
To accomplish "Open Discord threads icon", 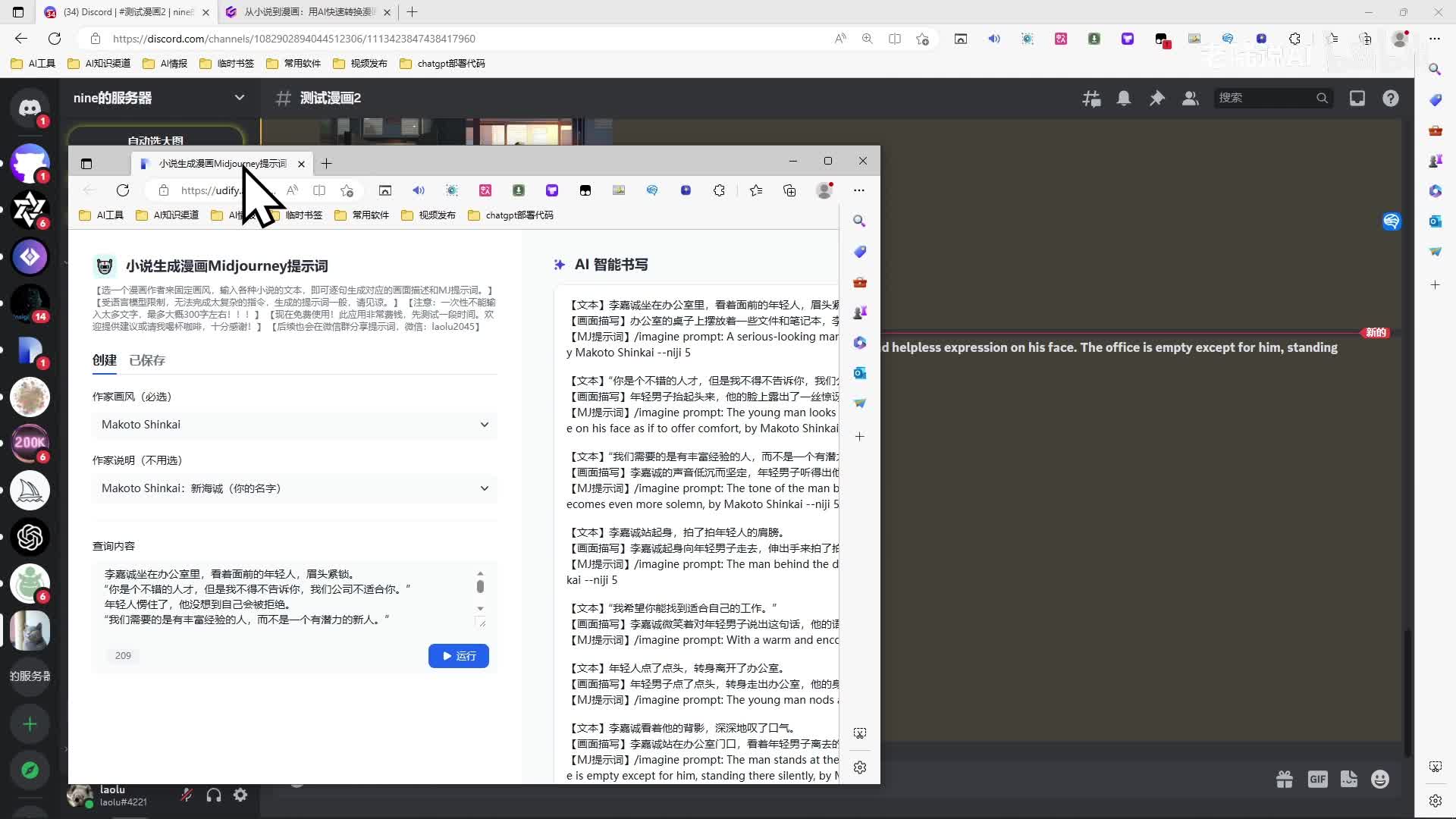I will pyautogui.click(x=1091, y=98).
